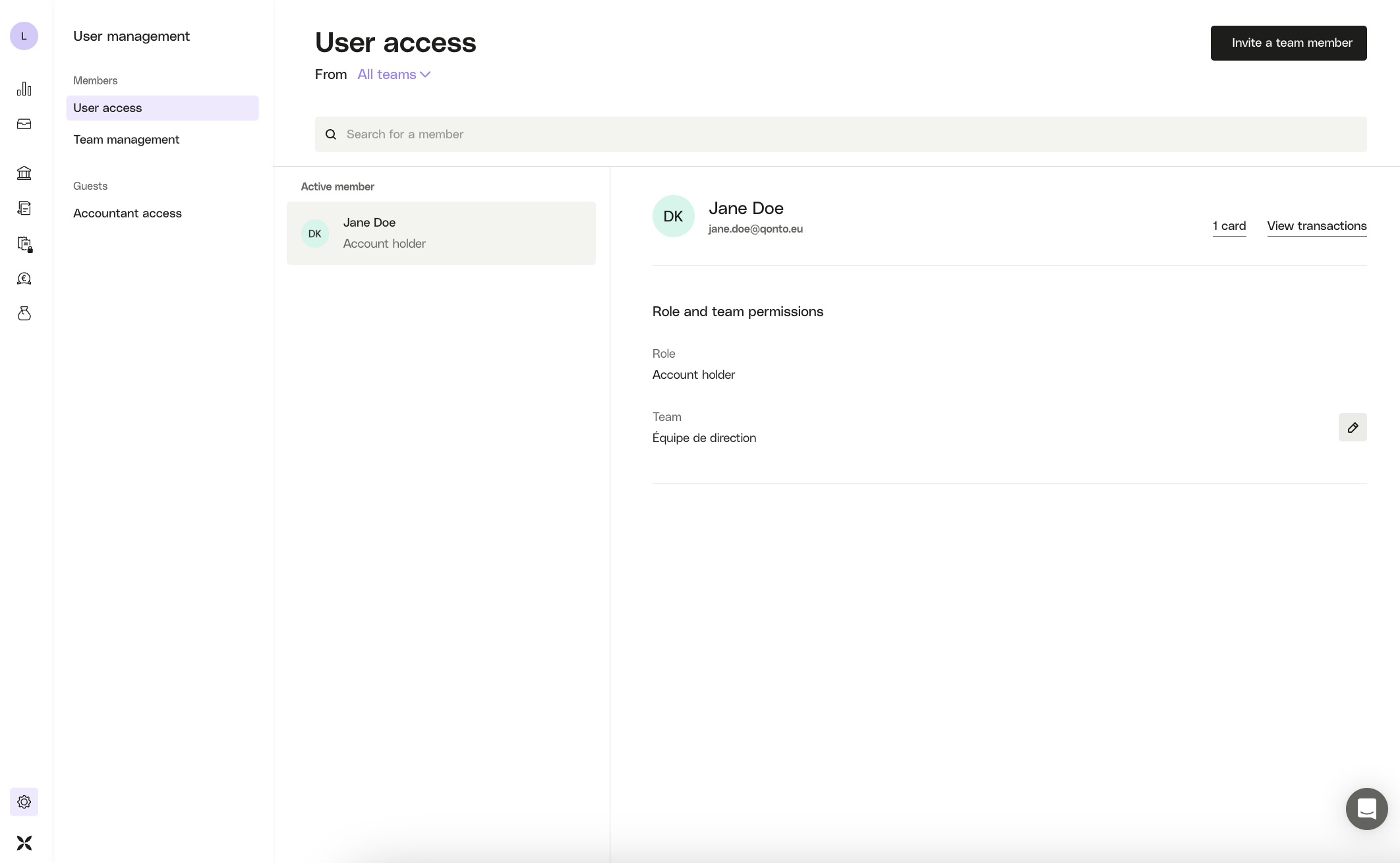
Task: Open the money bag savings icon
Action: point(24,314)
